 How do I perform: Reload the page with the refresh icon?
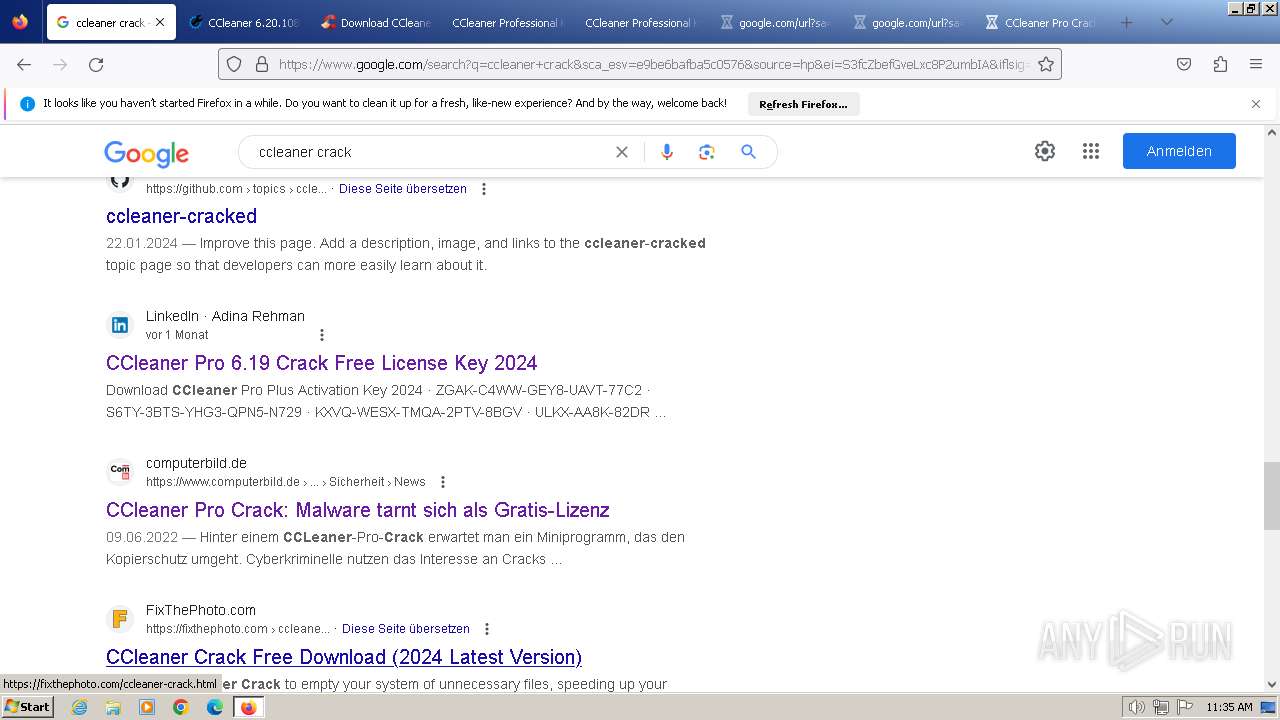click(x=96, y=64)
